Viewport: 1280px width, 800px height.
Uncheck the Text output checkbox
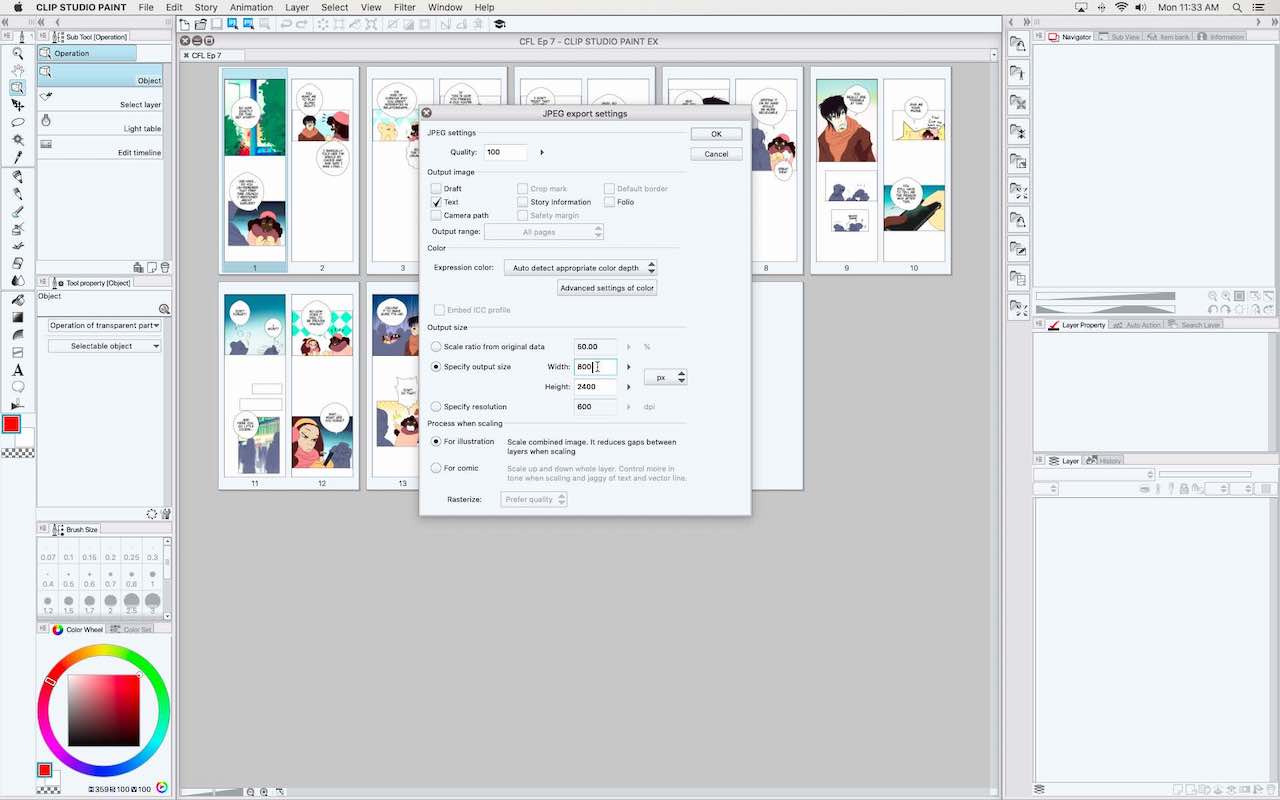tap(437, 201)
